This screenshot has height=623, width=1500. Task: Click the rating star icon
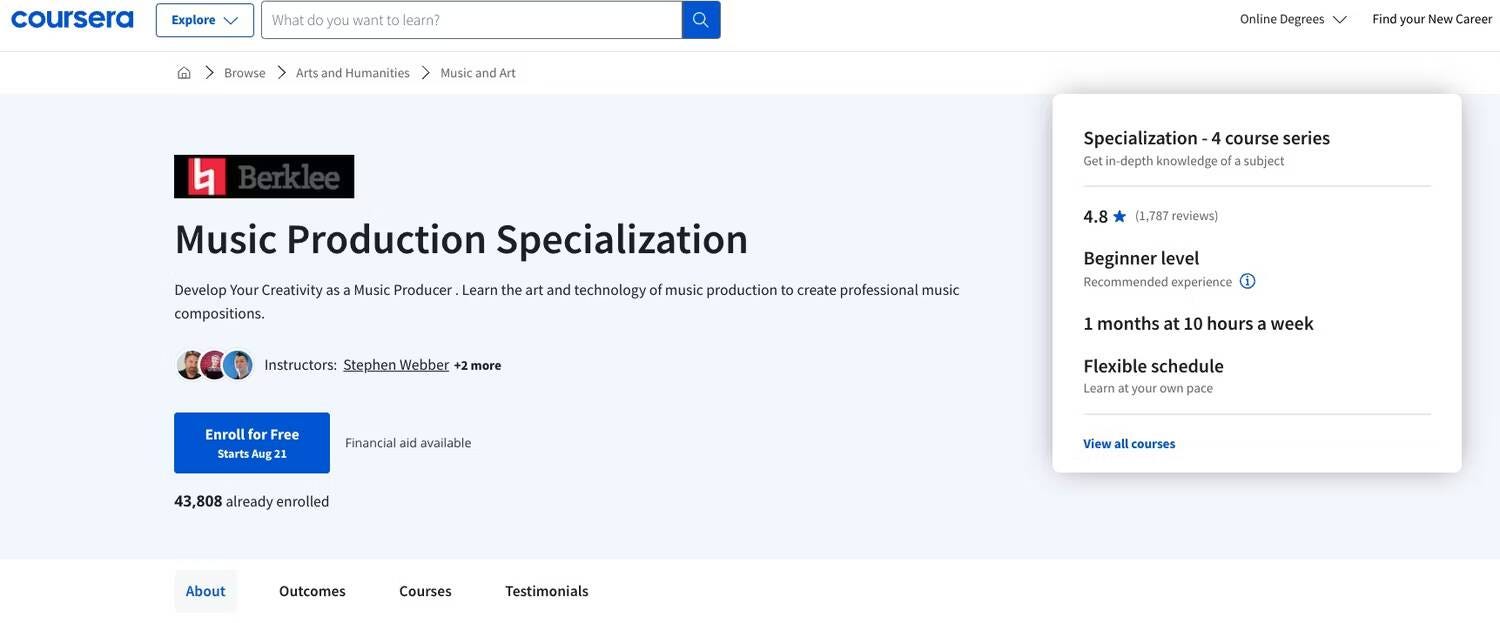point(1120,216)
